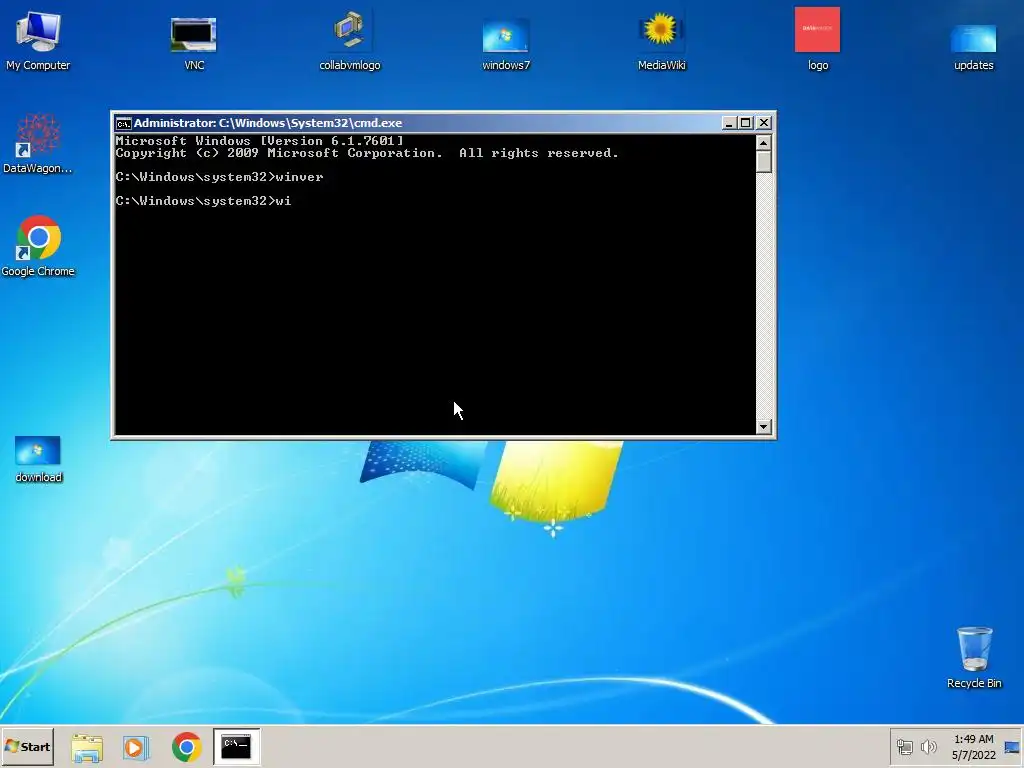Click the cmd.exe taskbar button
The width and height of the screenshot is (1024, 768).
236,746
